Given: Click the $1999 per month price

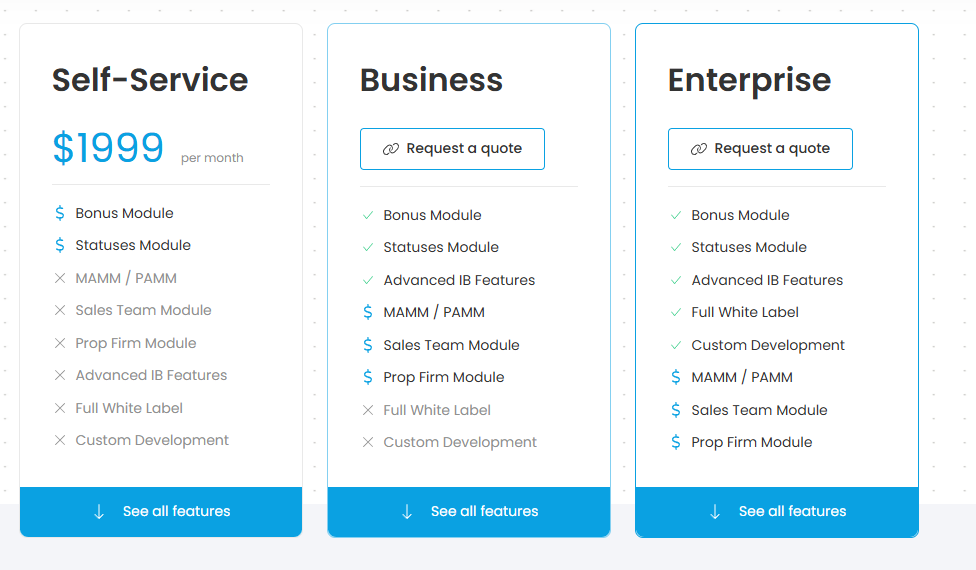Looking at the screenshot, I should (x=148, y=148).
